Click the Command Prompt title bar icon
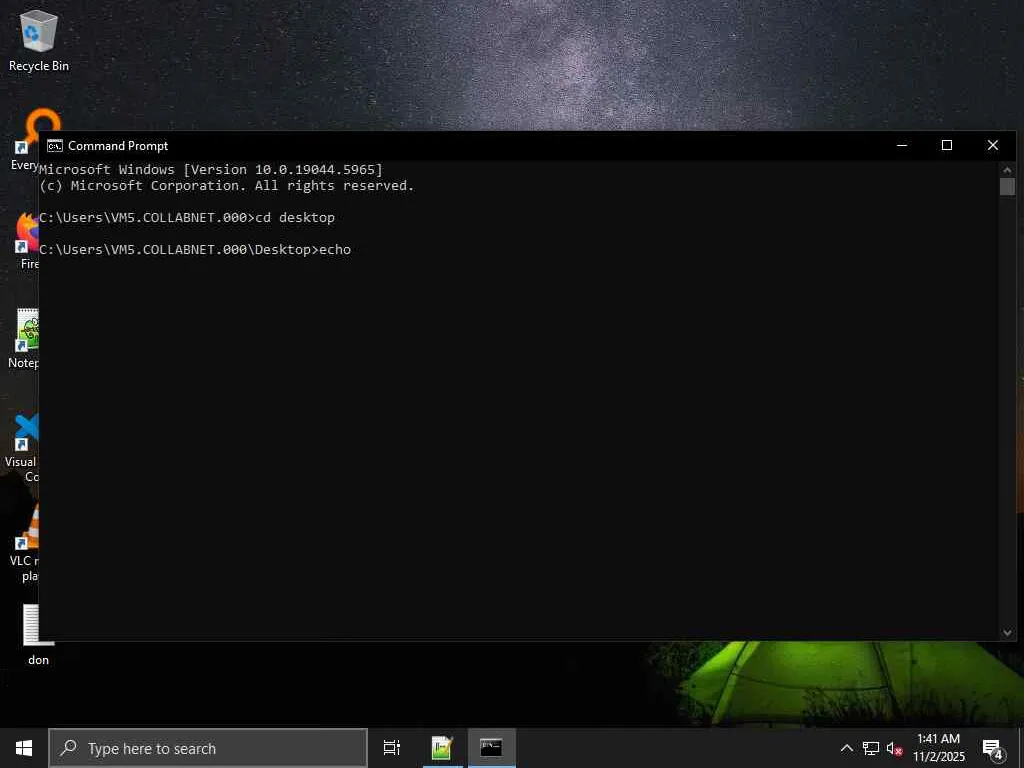Image resolution: width=1024 pixels, height=768 pixels. [55, 146]
